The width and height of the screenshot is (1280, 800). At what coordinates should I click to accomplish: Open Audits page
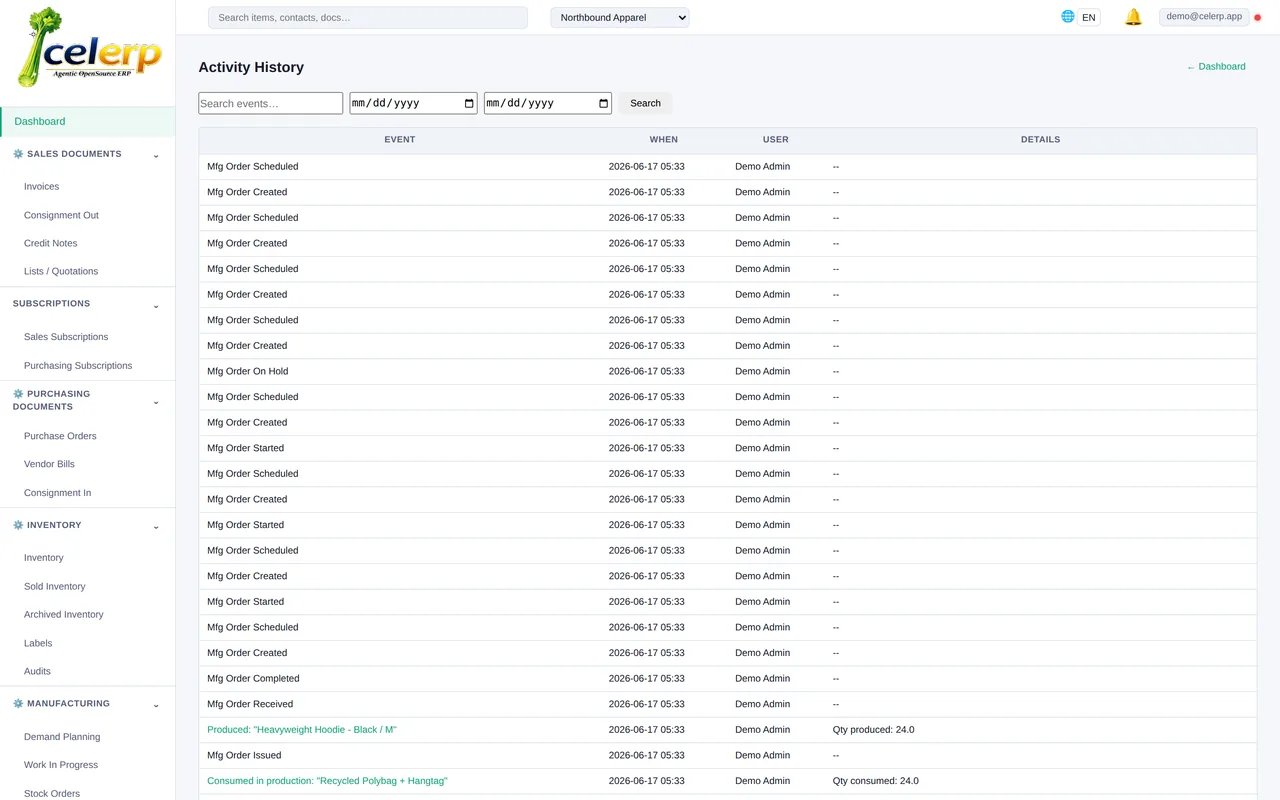click(37, 671)
